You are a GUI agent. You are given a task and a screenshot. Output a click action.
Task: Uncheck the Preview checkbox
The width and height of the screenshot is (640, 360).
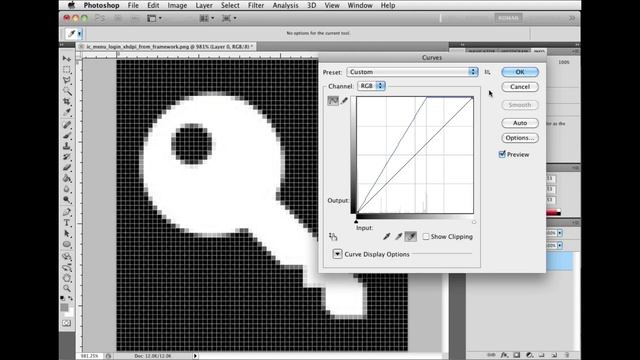click(x=502, y=154)
